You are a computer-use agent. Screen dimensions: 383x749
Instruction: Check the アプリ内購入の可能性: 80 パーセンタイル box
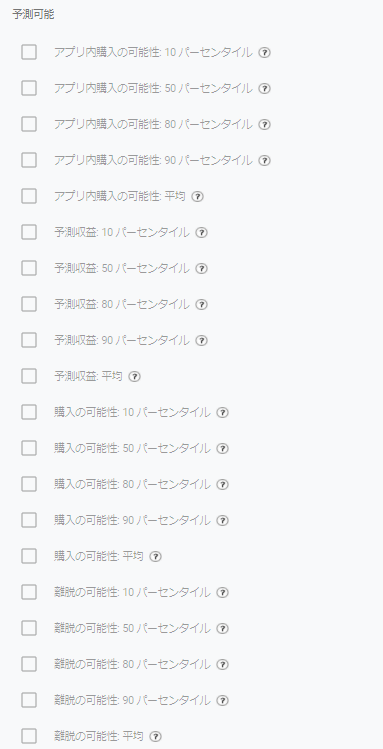(x=29, y=124)
